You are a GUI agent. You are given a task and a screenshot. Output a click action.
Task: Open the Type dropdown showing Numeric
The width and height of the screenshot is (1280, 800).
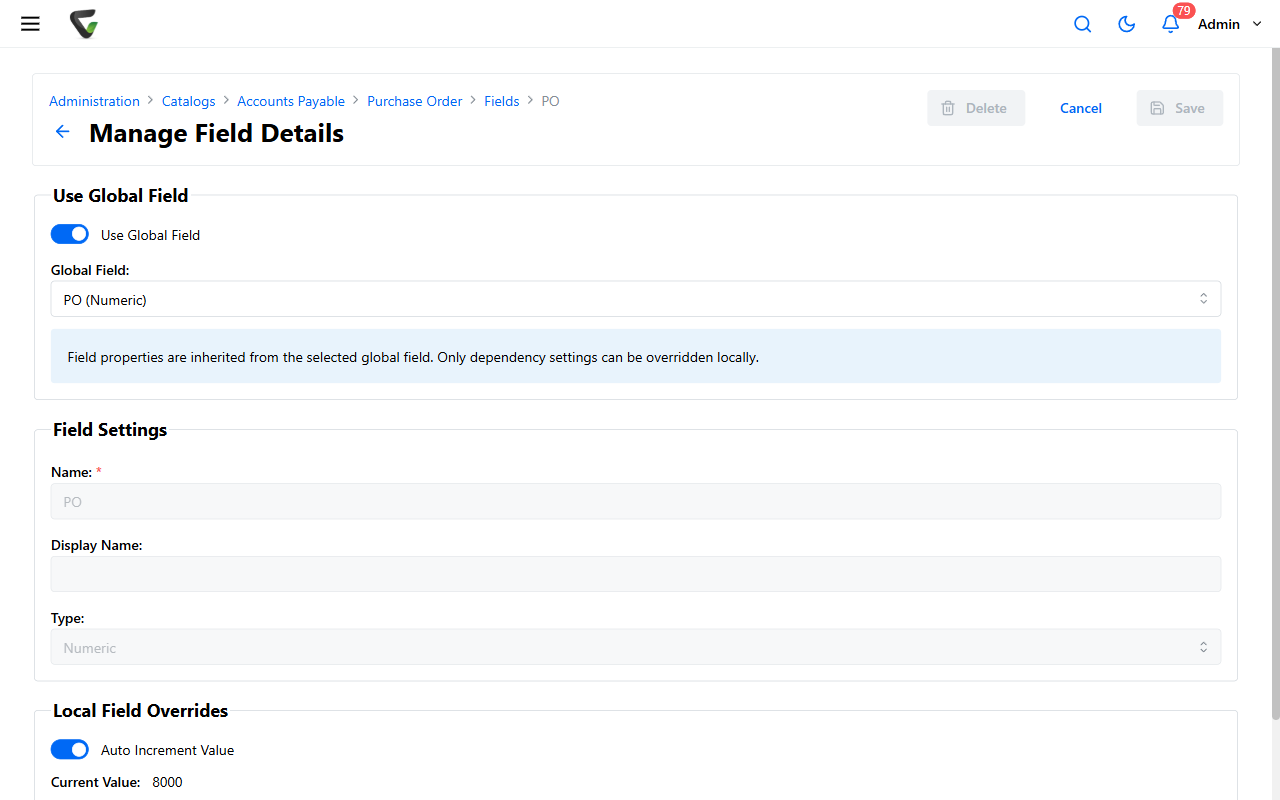point(636,647)
